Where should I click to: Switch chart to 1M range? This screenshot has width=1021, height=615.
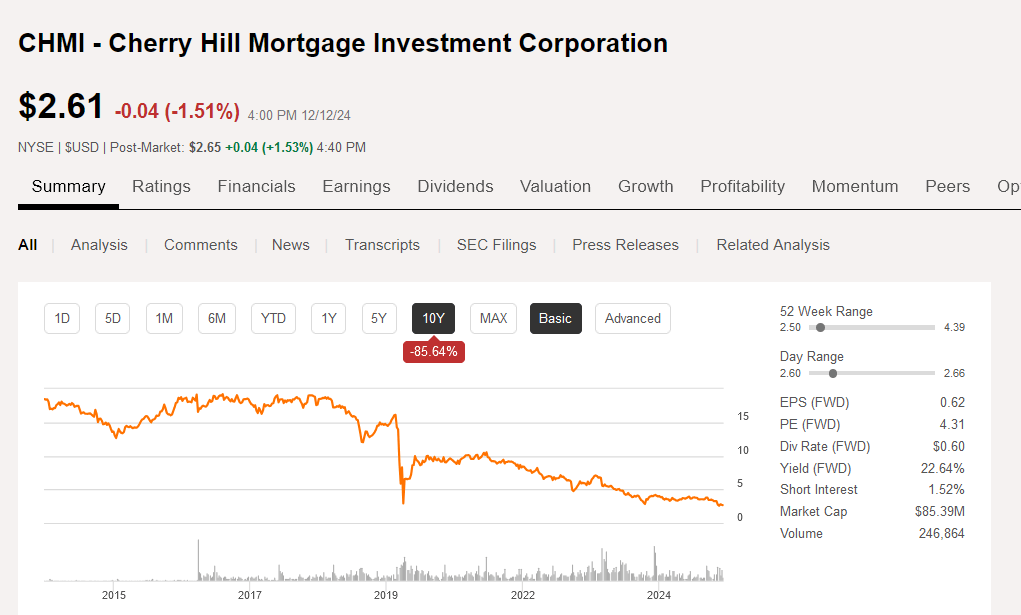click(x=164, y=319)
